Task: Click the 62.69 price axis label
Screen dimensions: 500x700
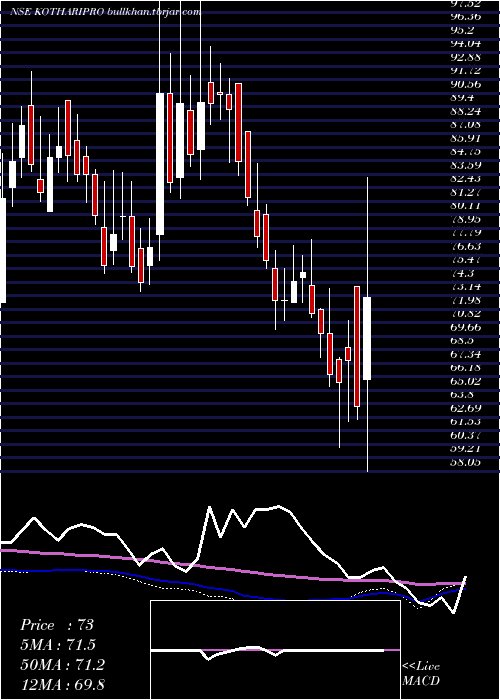Action: tap(466, 408)
